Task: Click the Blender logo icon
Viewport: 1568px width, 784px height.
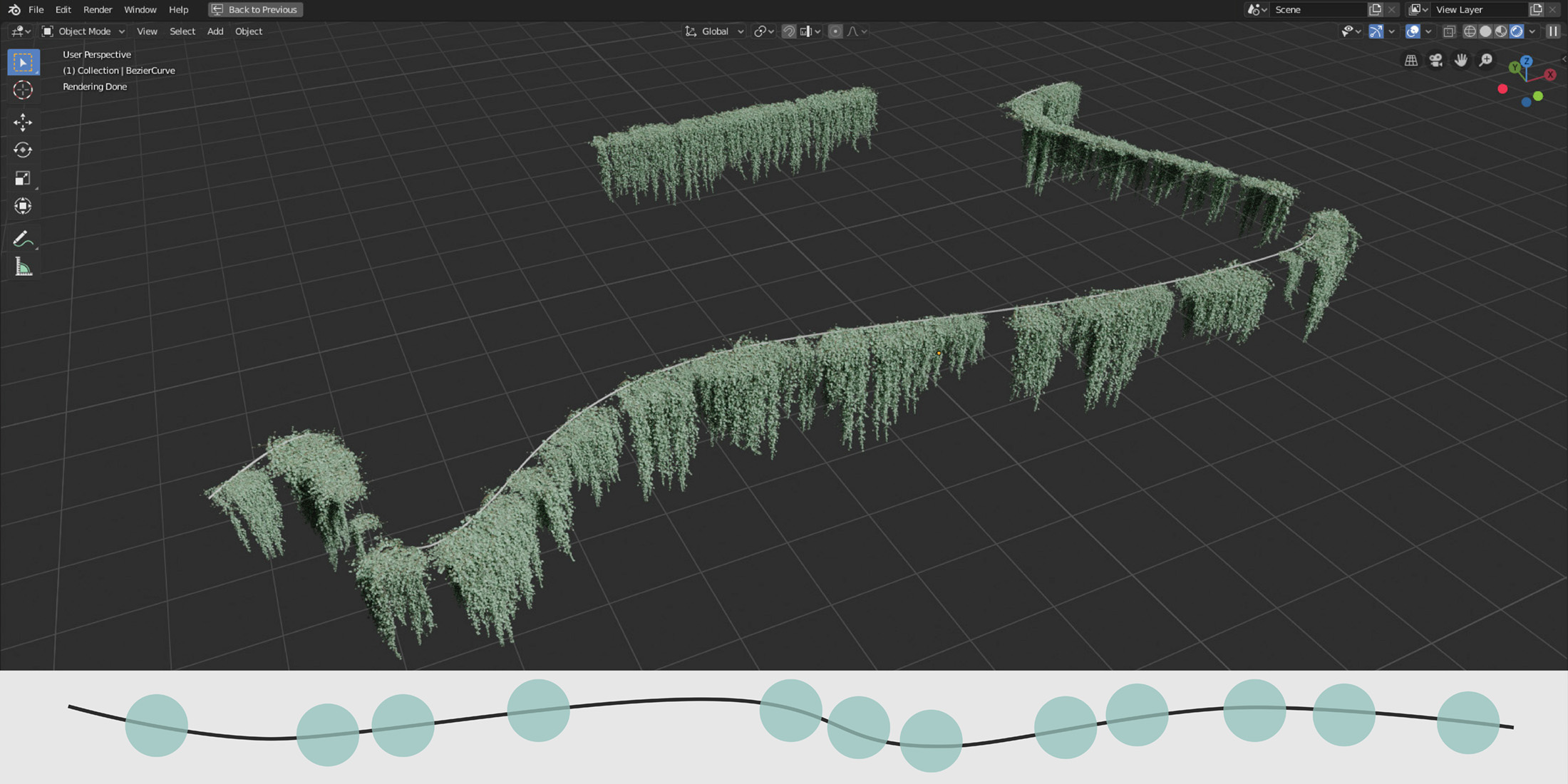Action: [x=14, y=9]
